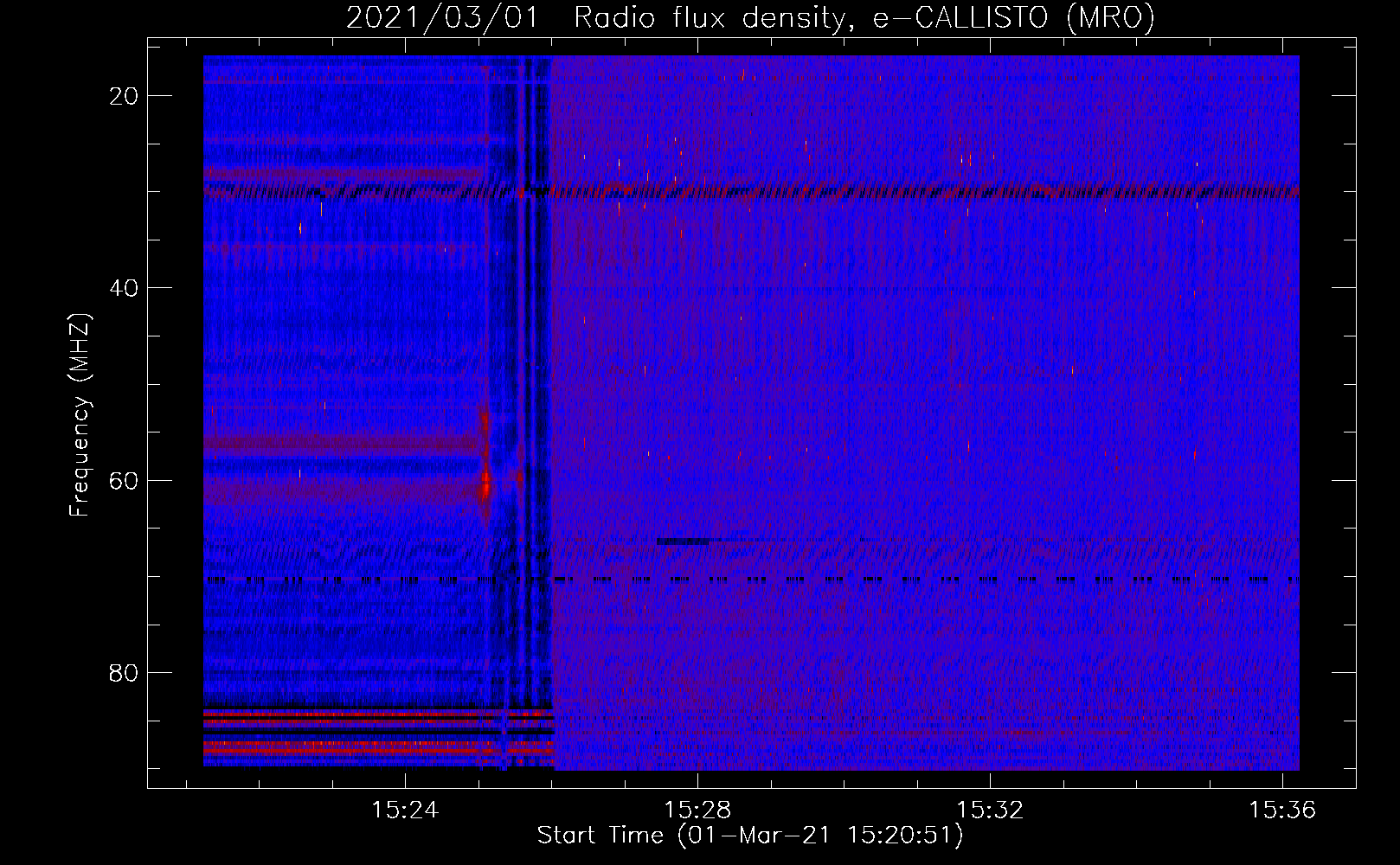This screenshot has width=1400, height=865.
Task: Click the plot title '2021/03/01 Radio flux density, e-CALLISTO (MRO)'
Action: click(x=750, y=17)
